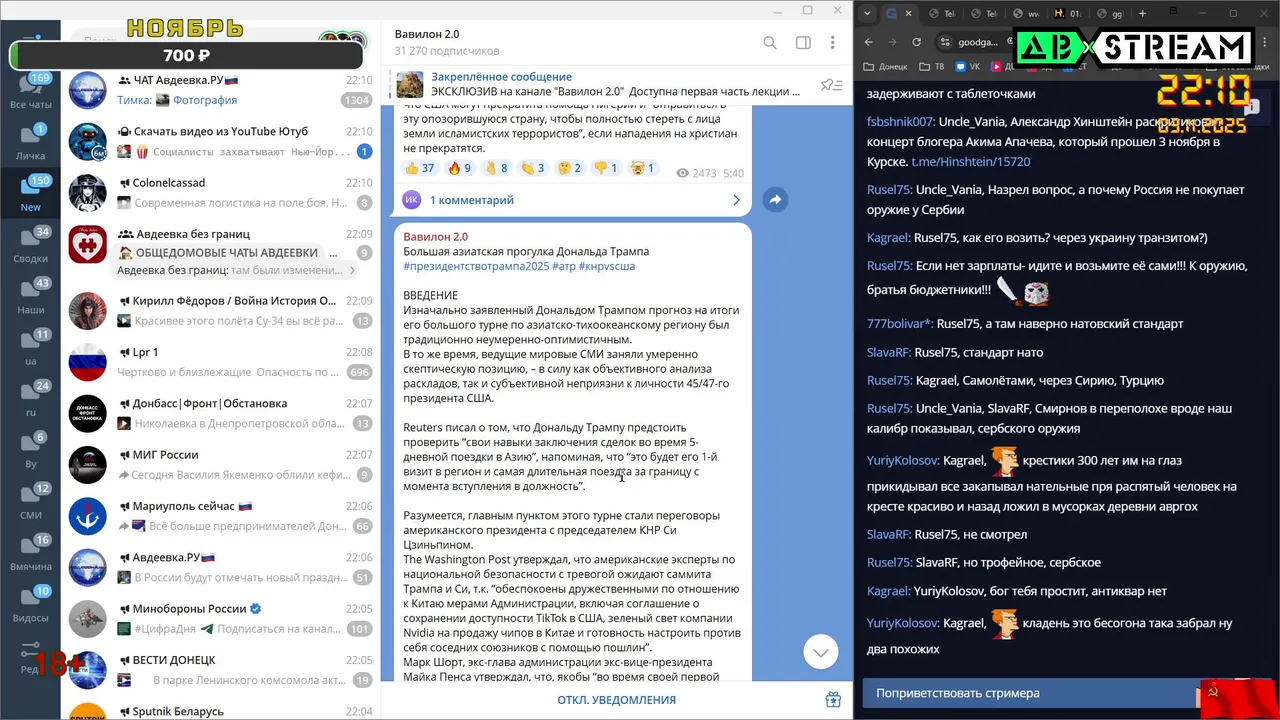Reload the goodgame browser page

(x=917, y=42)
